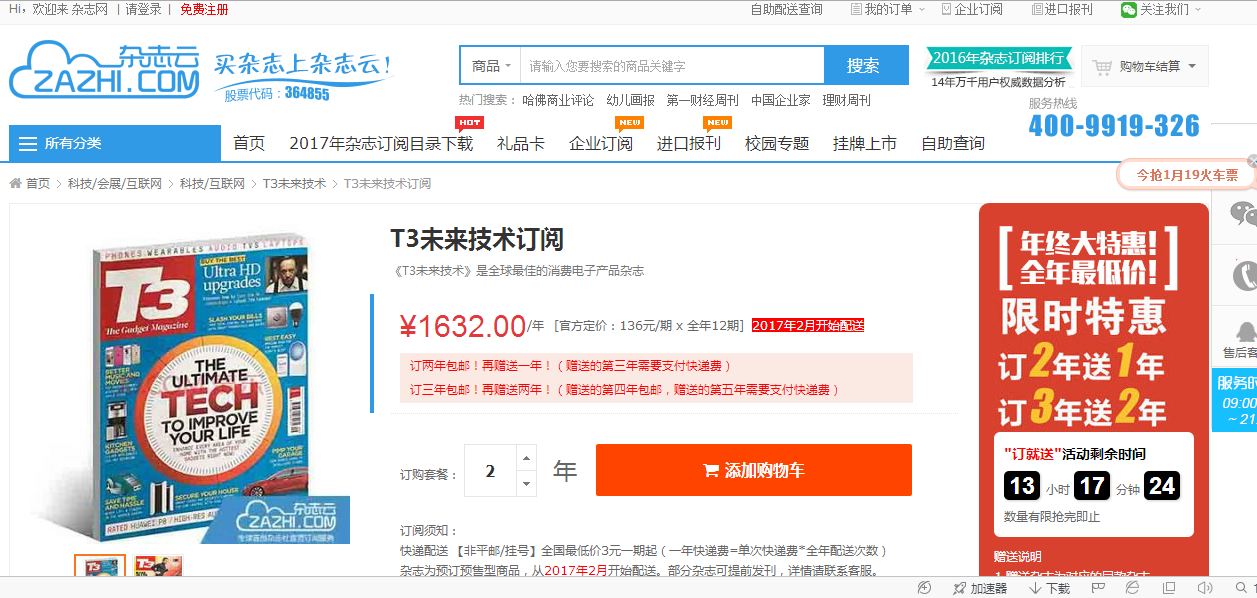Screen dimensions: 1257x598
Task: Click hot search term 第一财经周刊
Action: pos(703,100)
